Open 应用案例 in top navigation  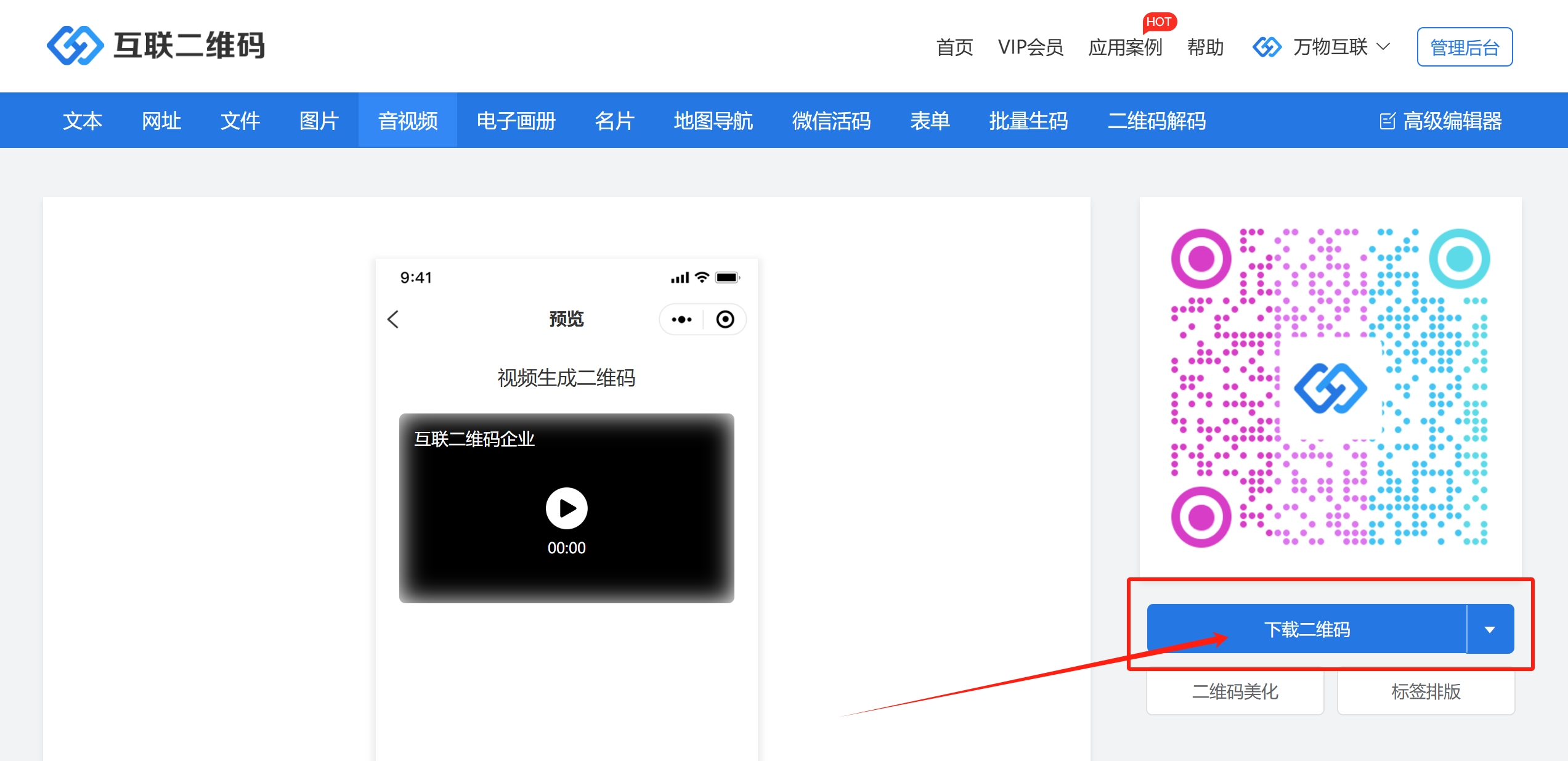pos(1125,47)
